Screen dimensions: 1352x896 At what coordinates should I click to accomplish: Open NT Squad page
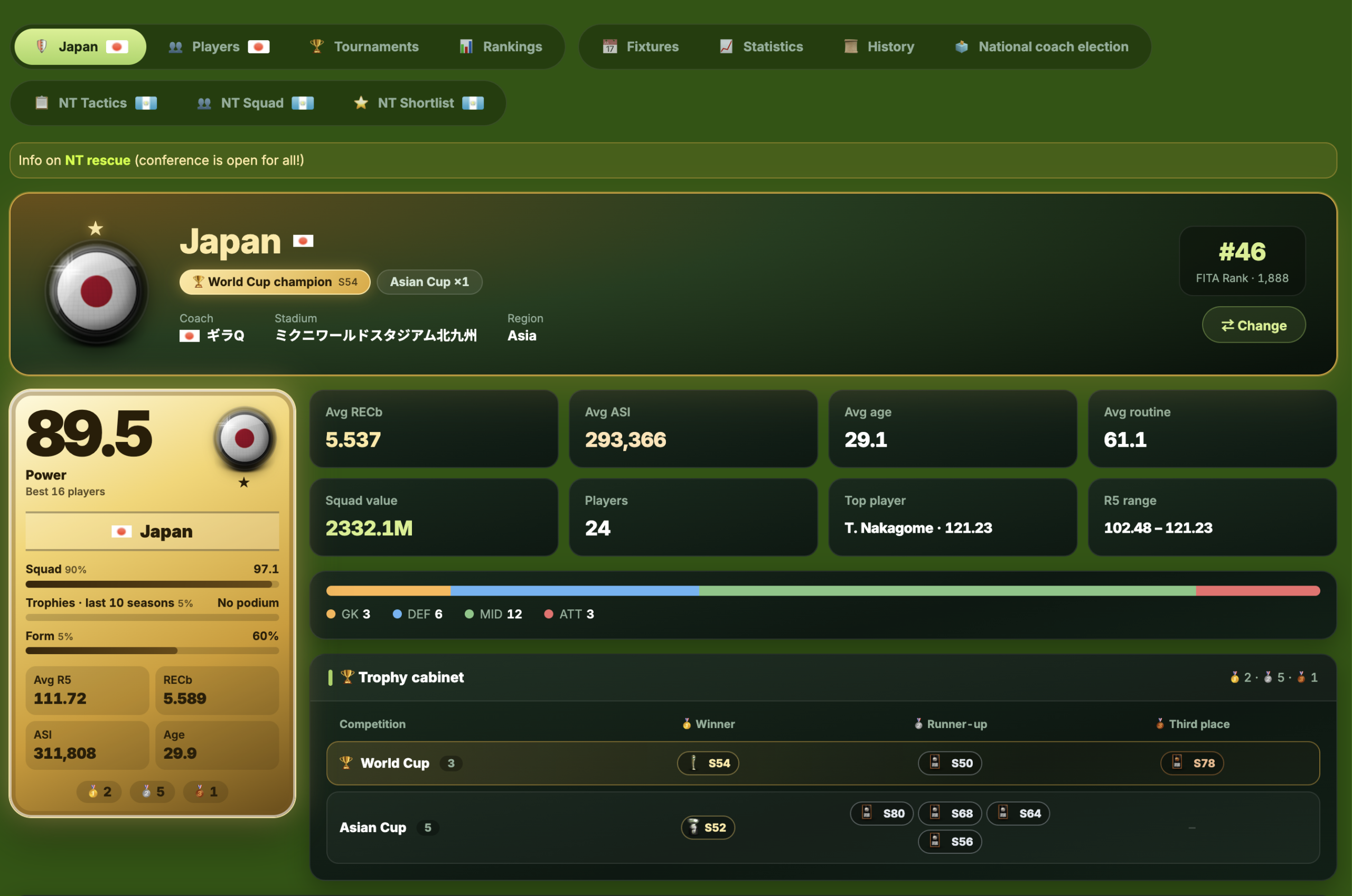pyautogui.click(x=255, y=103)
